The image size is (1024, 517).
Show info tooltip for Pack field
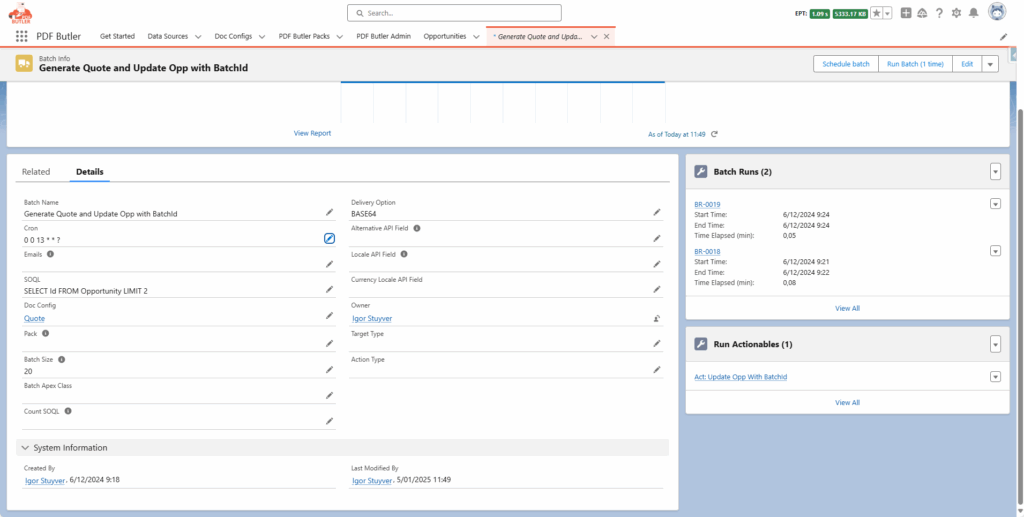[x=45, y=333]
